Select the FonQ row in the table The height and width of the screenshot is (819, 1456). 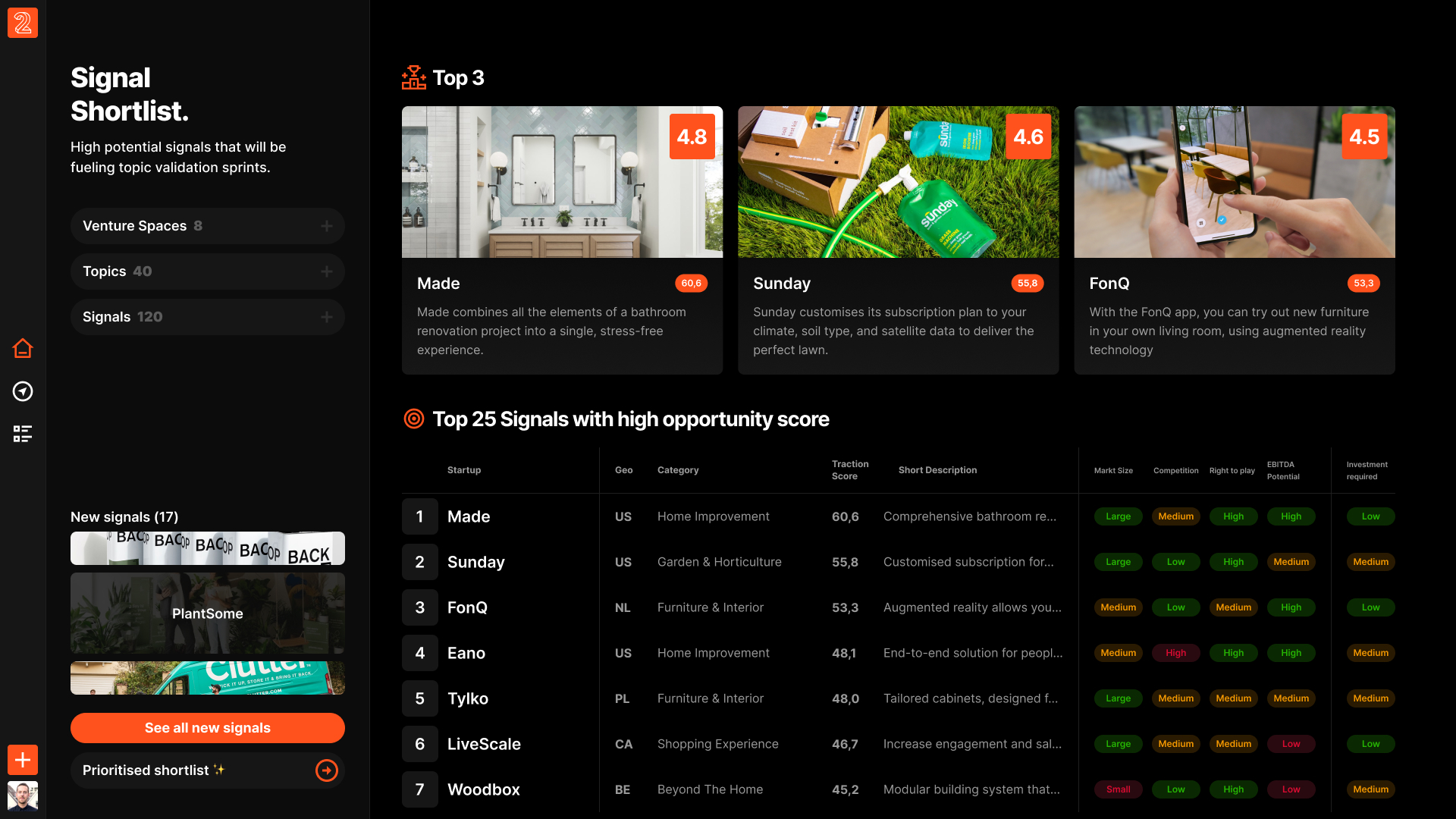[898, 607]
